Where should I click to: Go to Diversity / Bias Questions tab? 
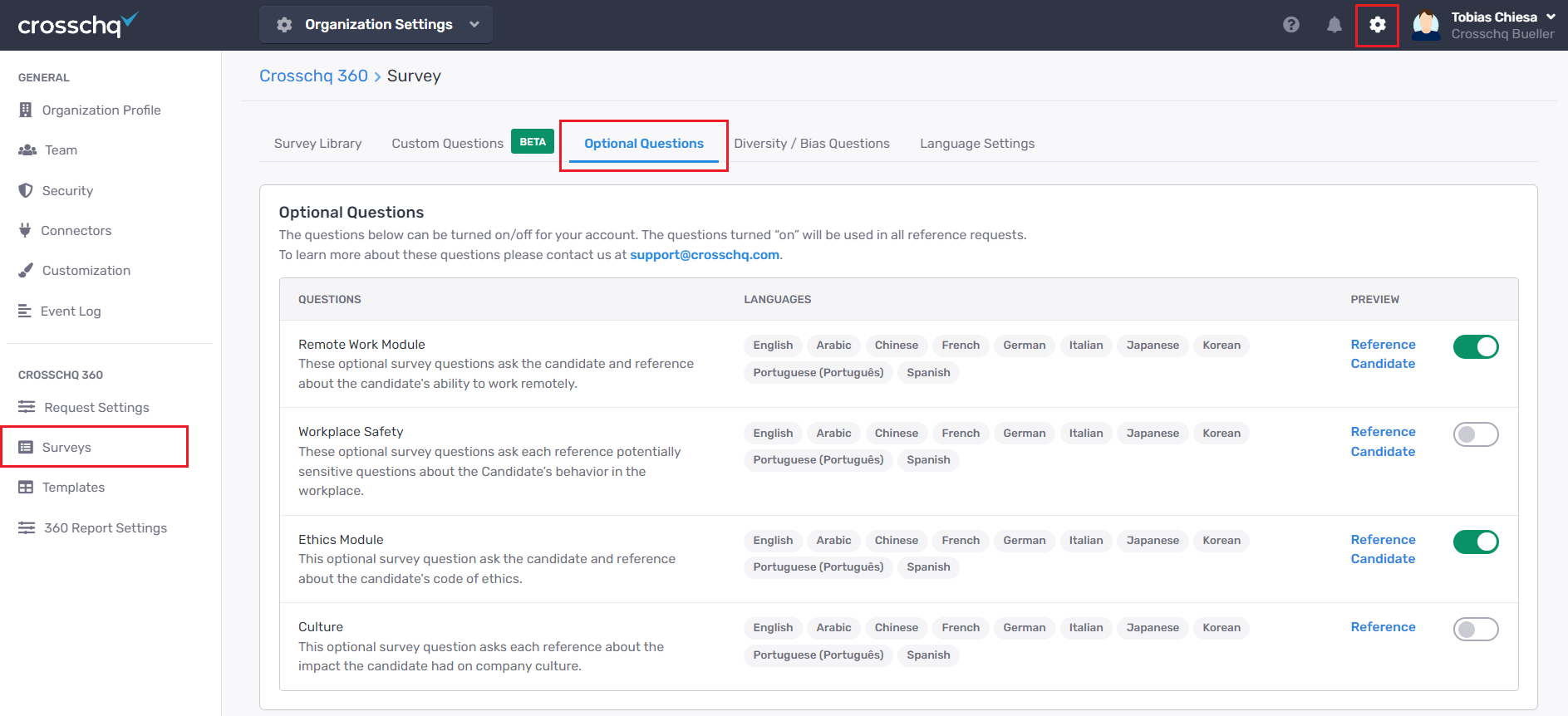pos(812,143)
